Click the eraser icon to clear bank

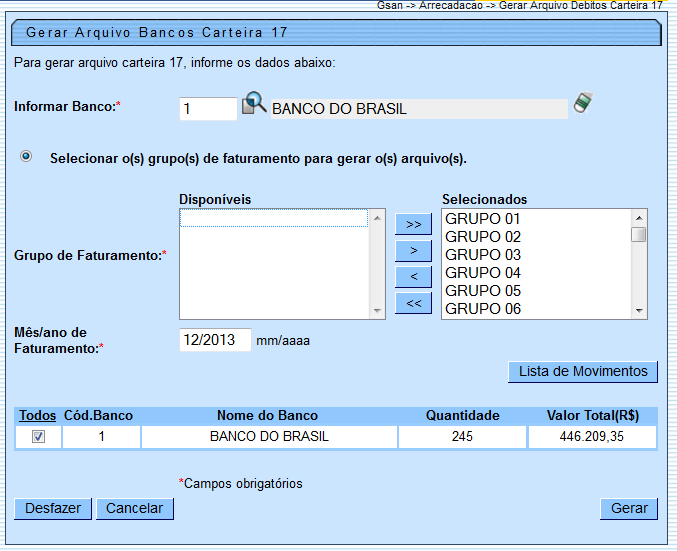point(582,103)
